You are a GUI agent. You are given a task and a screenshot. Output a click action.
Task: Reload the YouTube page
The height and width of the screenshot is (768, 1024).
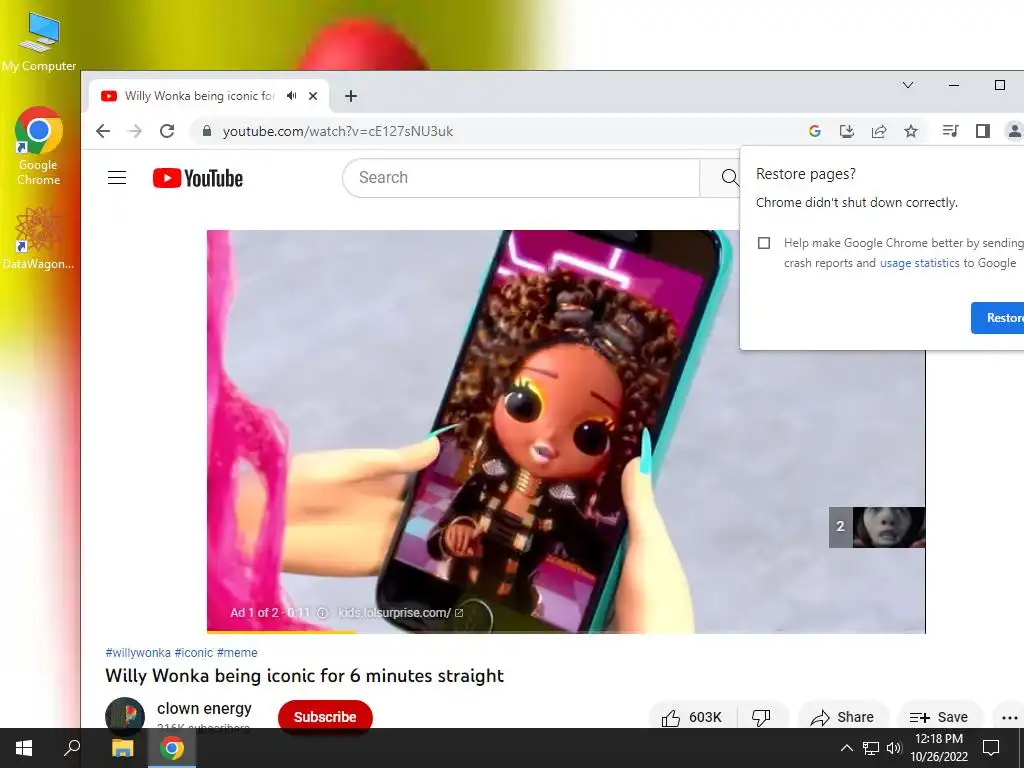pyautogui.click(x=167, y=131)
